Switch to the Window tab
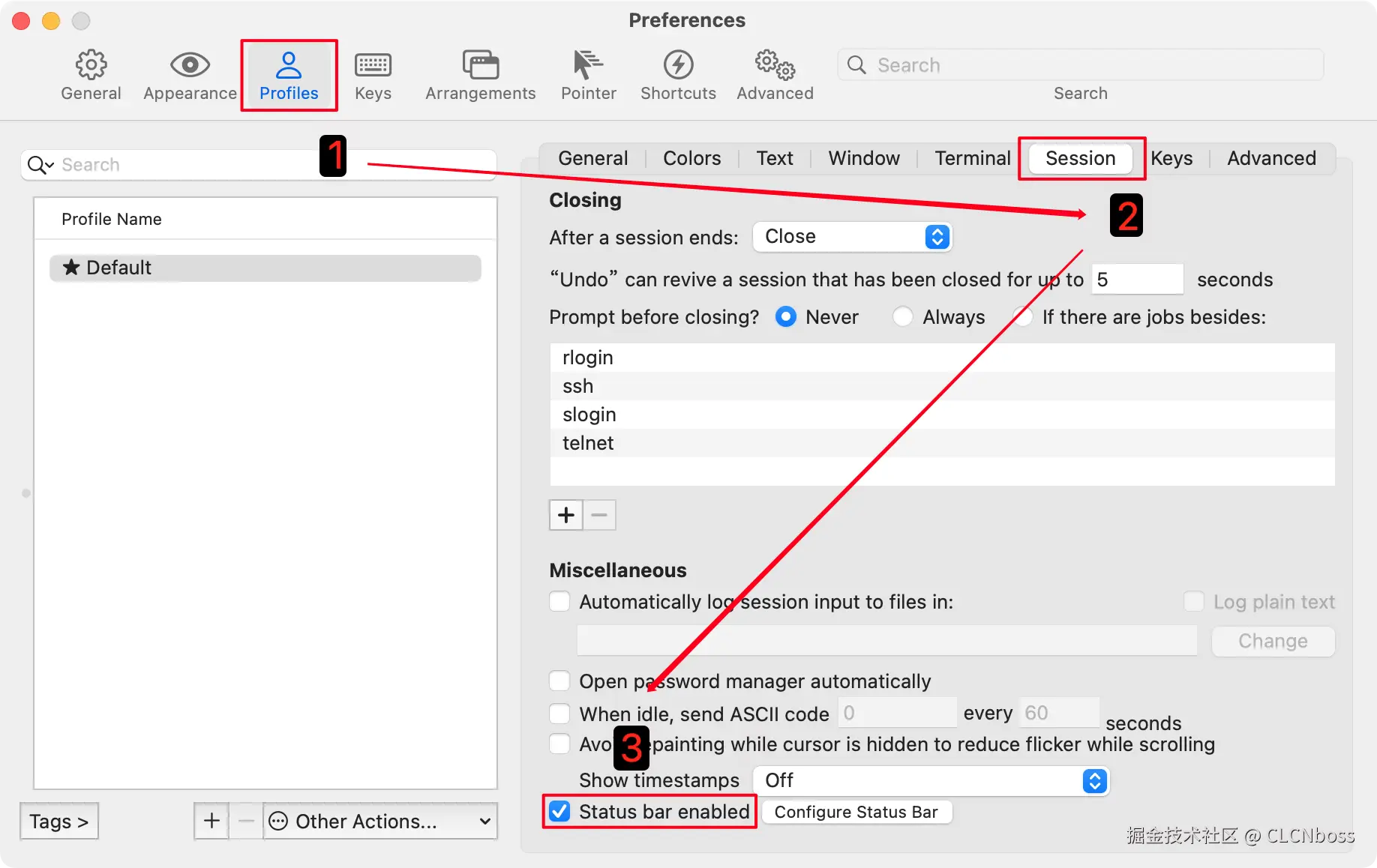Image resolution: width=1377 pixels, height=868 pixels. click(864, 158)
